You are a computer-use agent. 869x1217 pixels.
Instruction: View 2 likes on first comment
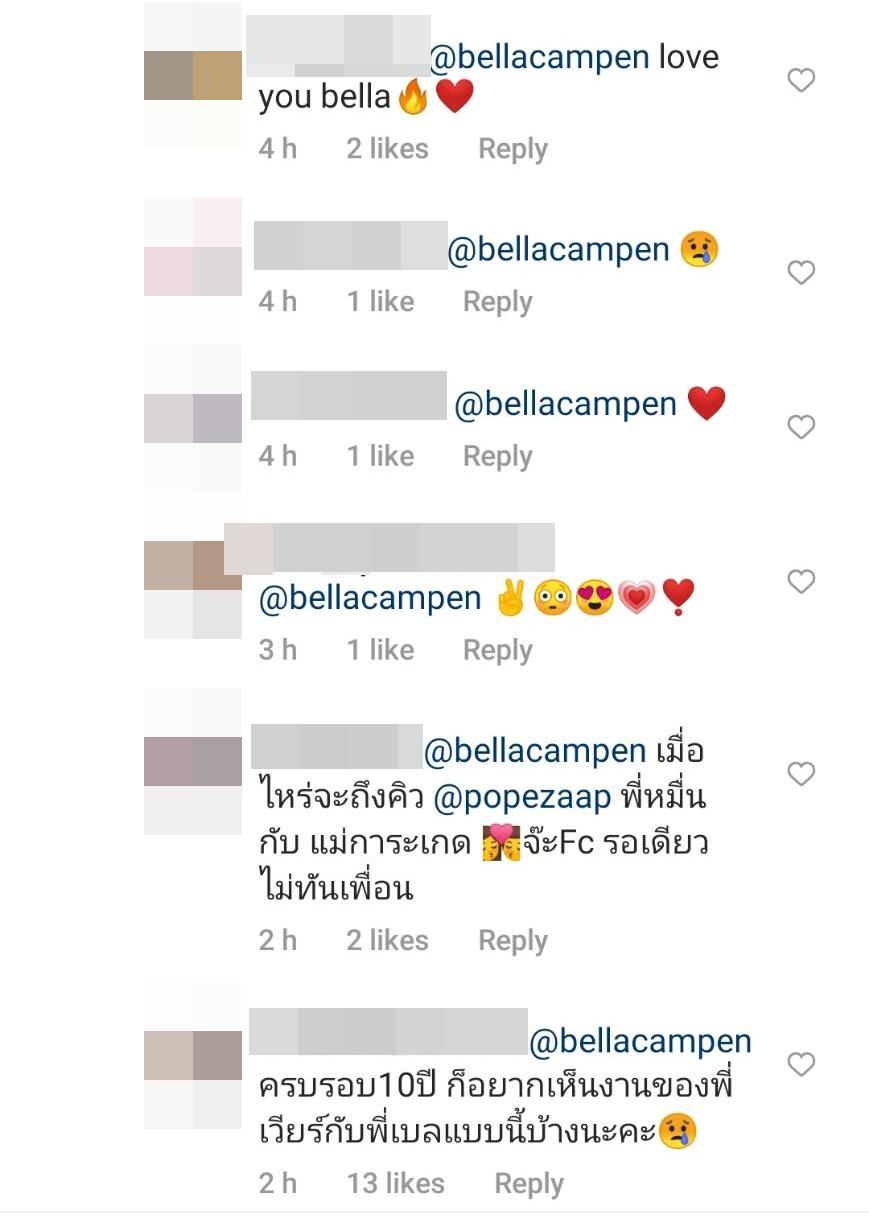pos(388,149)
